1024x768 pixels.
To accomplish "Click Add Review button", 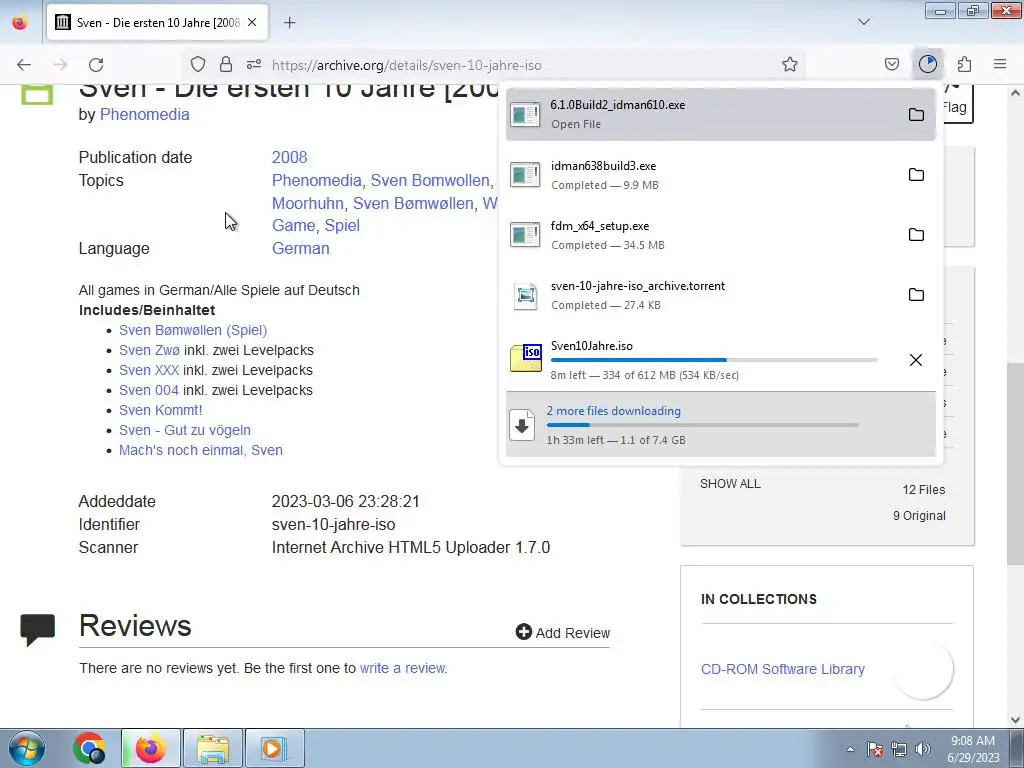I will (x=562, y=632).
